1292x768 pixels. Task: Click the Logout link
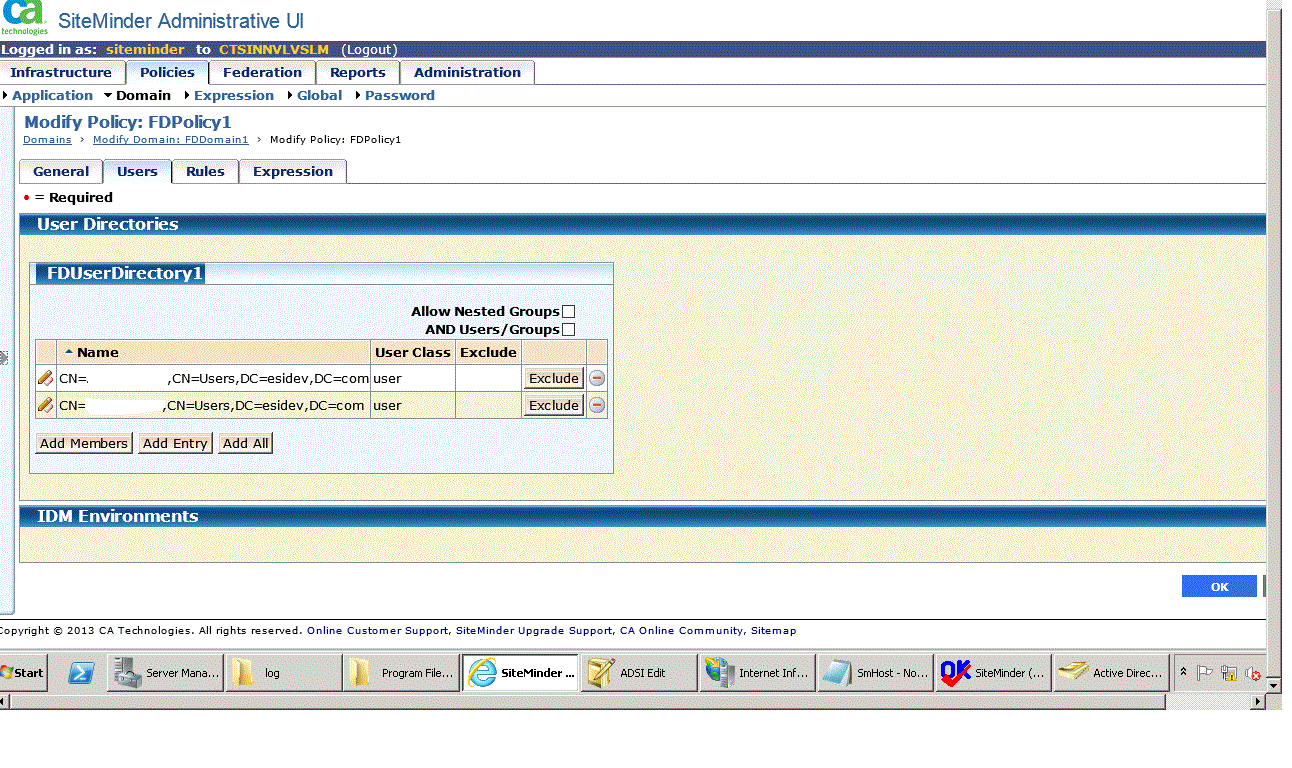point(369,49)
